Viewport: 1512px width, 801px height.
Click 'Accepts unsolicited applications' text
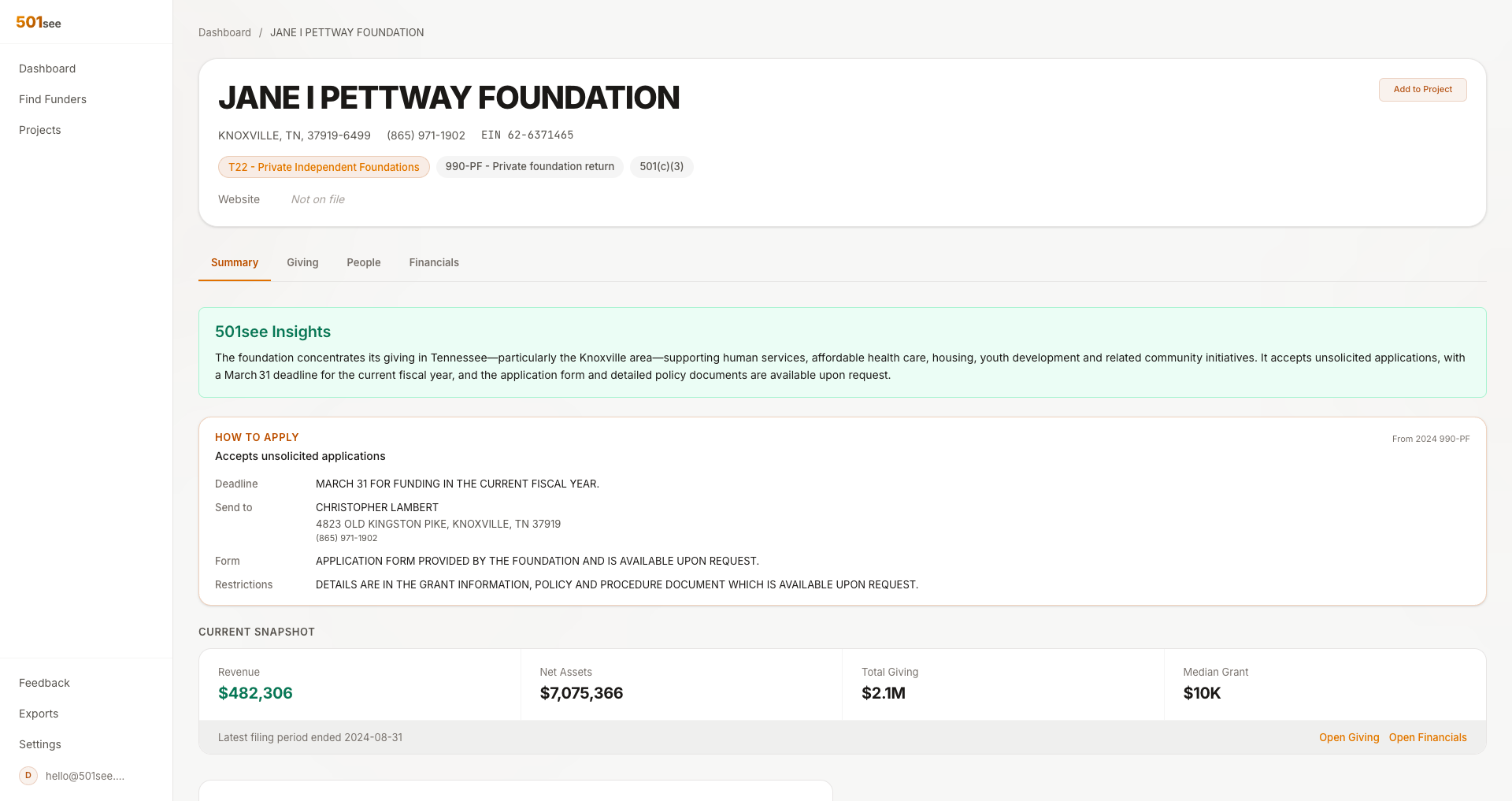pos(300,457)
